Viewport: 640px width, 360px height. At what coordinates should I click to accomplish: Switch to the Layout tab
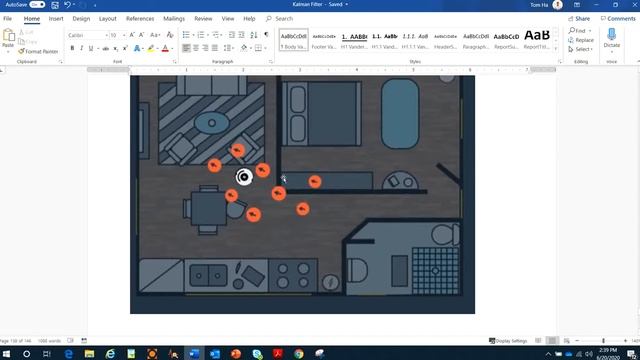tap(108, 18)
